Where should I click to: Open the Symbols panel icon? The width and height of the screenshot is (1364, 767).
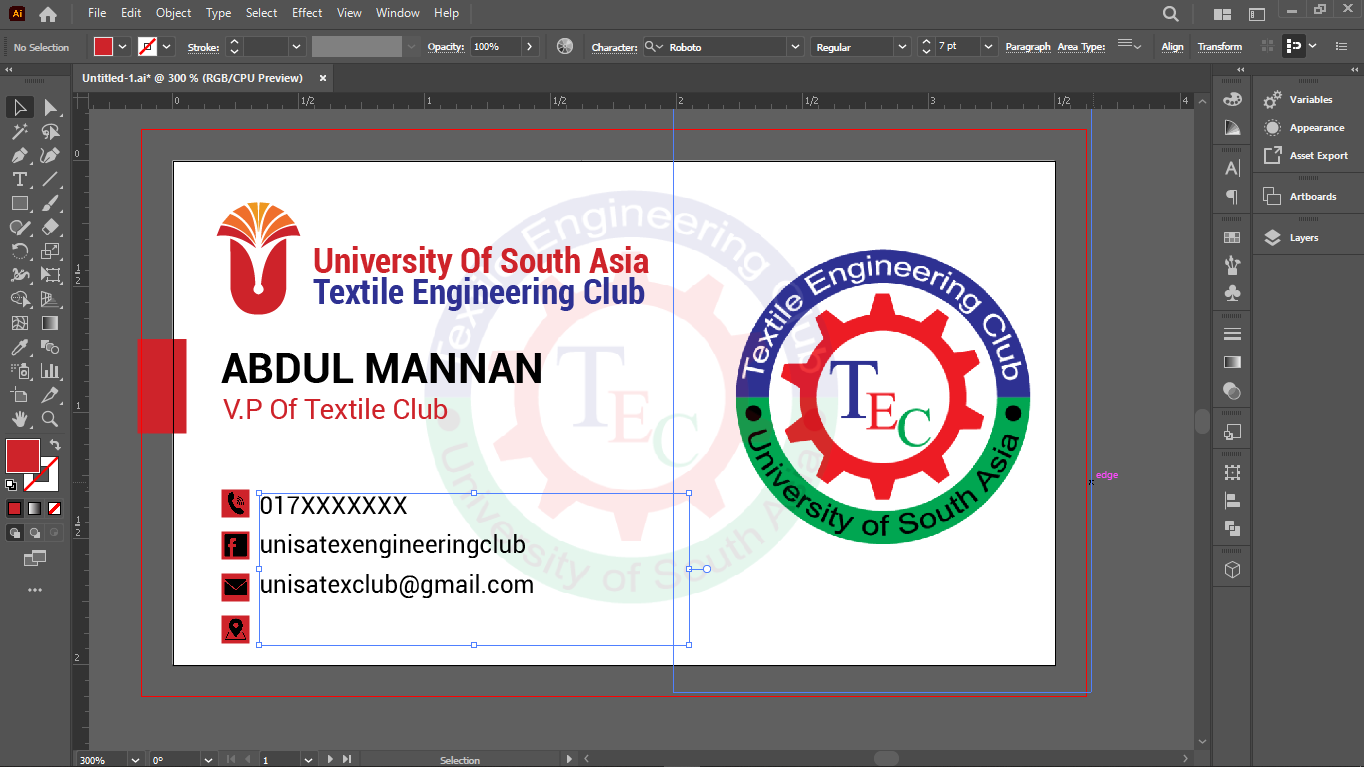point(1232,293)
